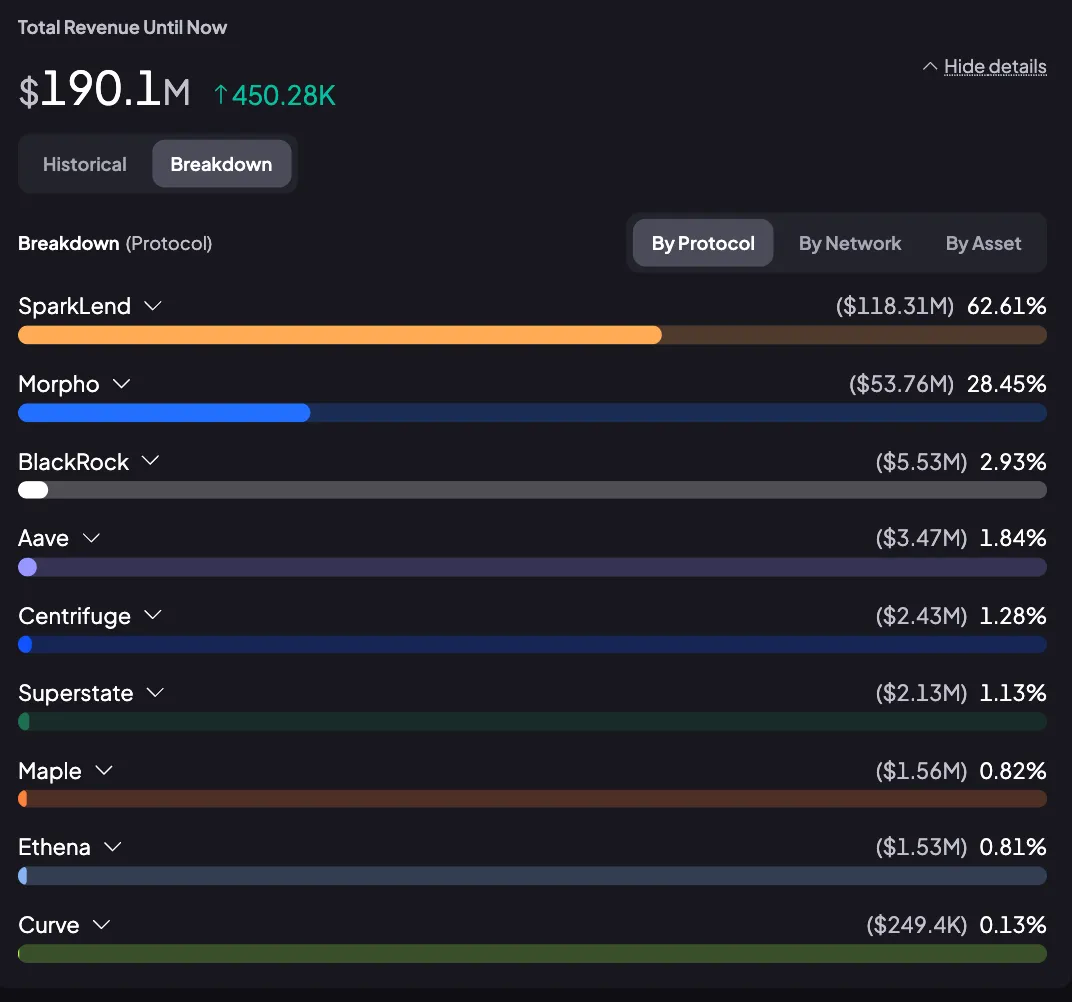Screen dimensions: 1072x1002
Task: Expand the Centrifuge chevron arrow
Action: [153, 615]
